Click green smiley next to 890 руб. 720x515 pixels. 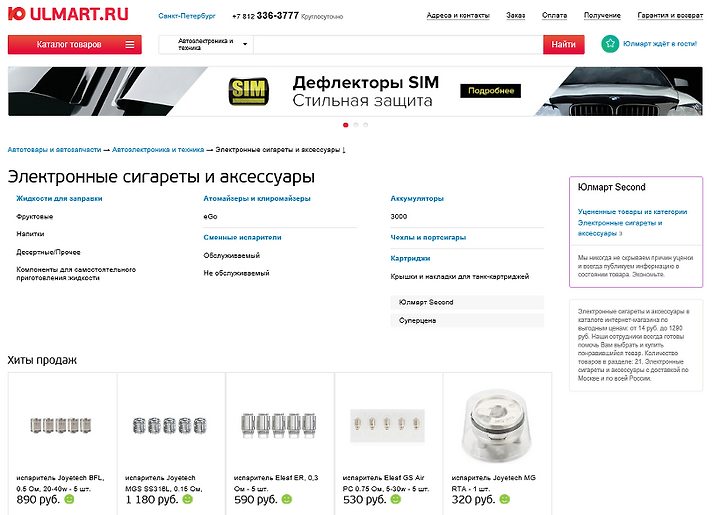[x=69, y=499]
